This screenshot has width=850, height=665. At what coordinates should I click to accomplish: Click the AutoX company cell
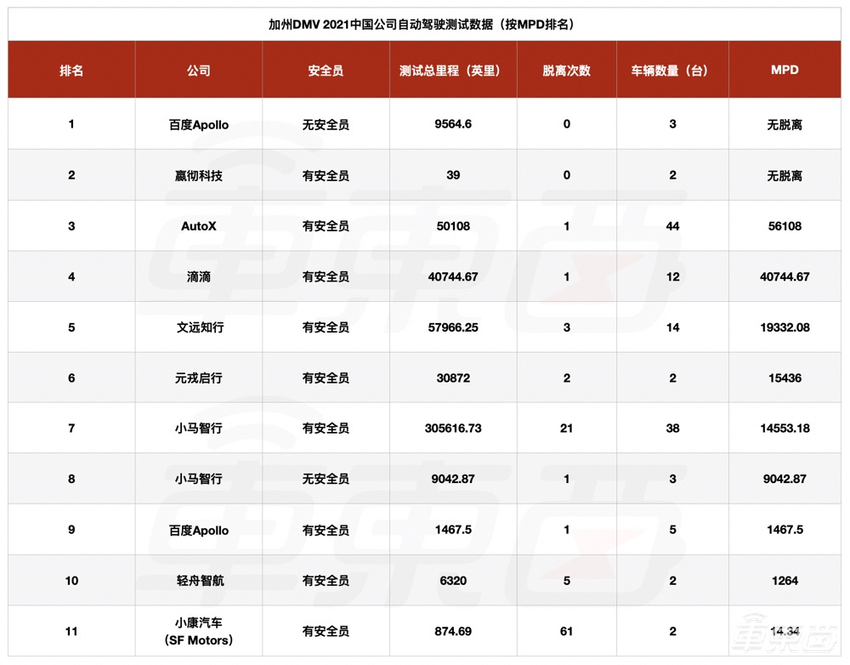[197, 226]
